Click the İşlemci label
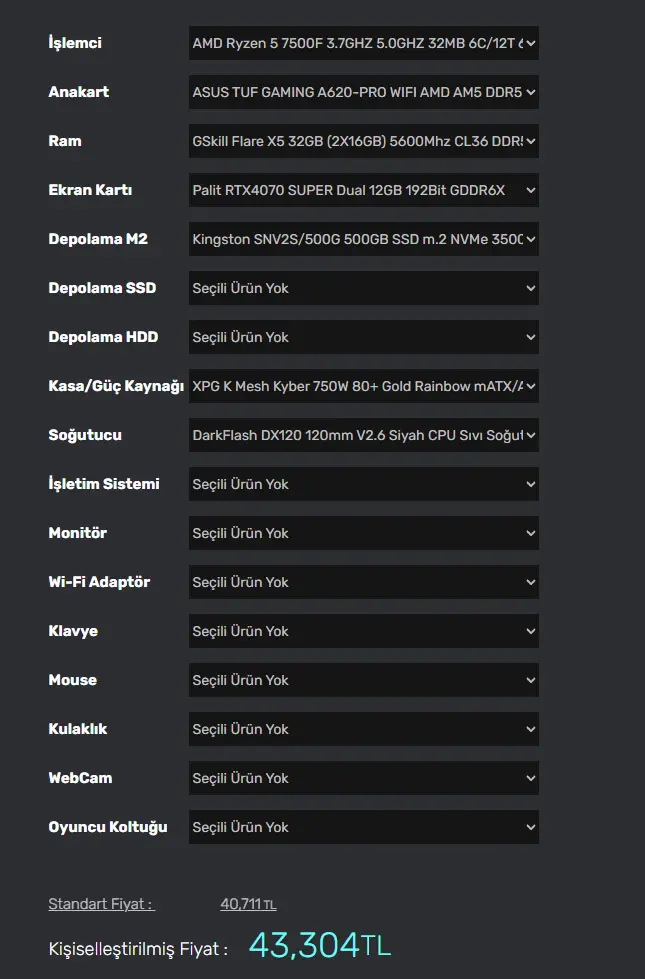Image resolution: width=645 pixels, height=979 pixels. tap(75, 43)
